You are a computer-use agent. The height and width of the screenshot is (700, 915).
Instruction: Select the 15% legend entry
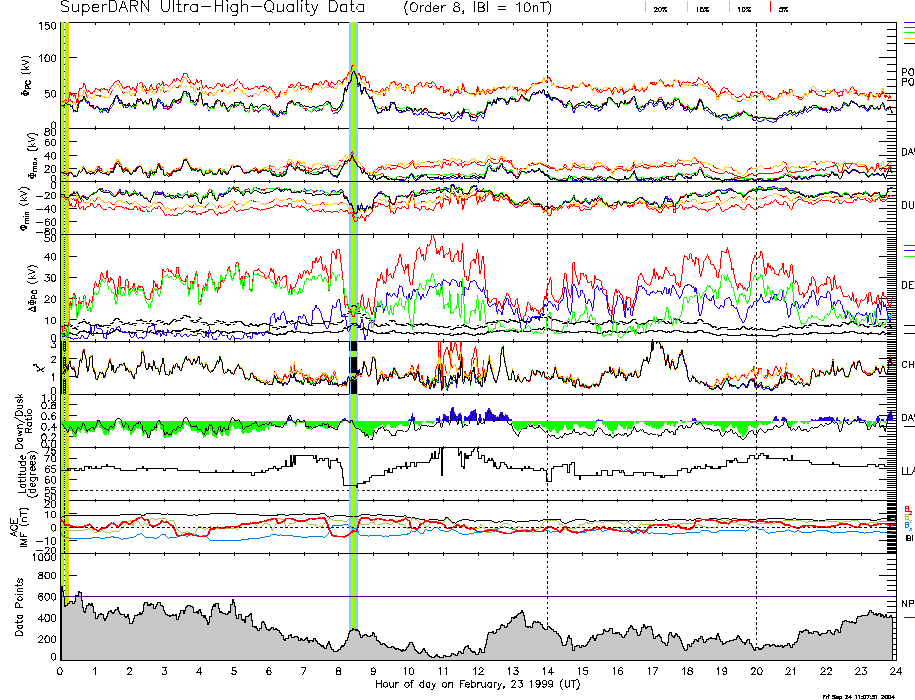(x=701, y=8)
